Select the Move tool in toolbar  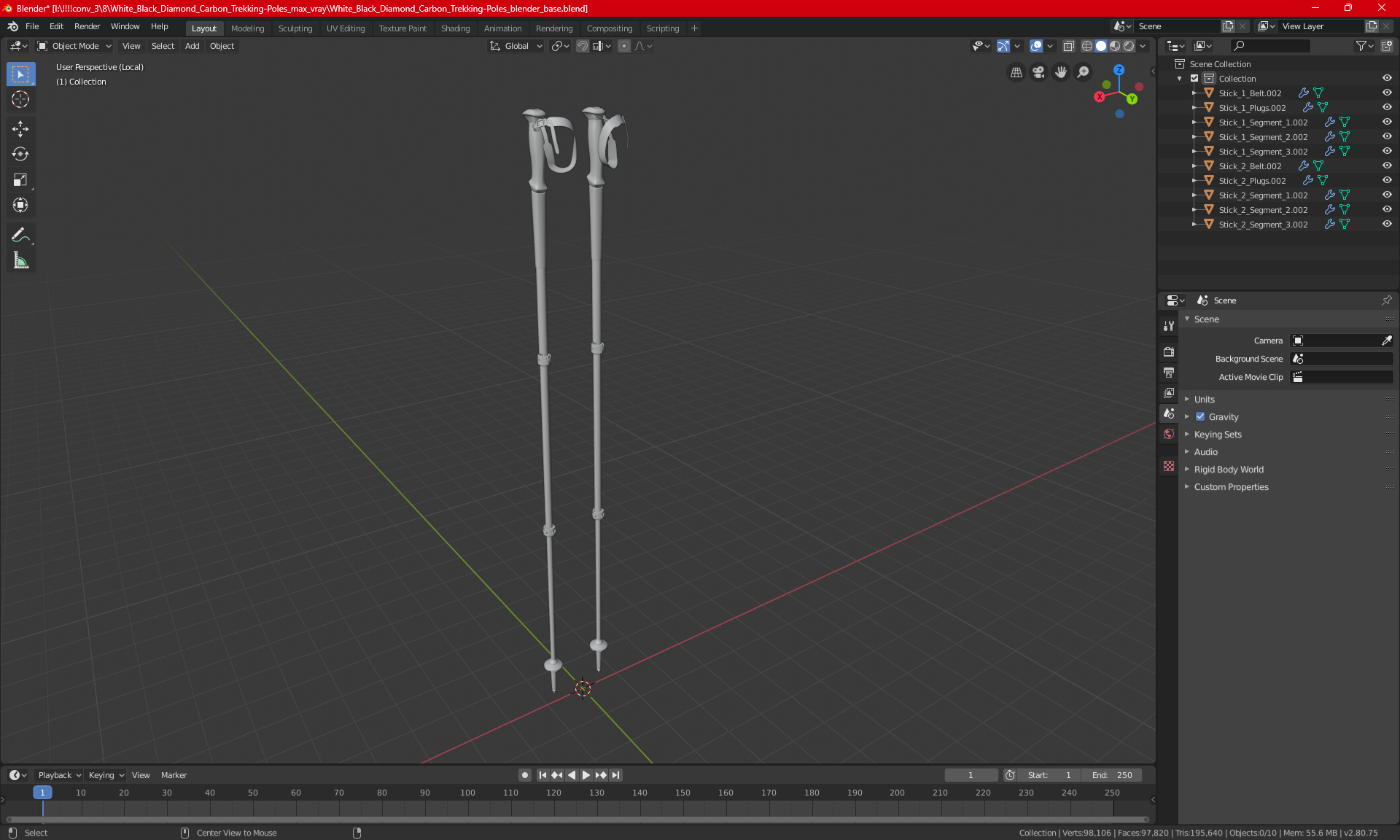(x=20, y=129)
